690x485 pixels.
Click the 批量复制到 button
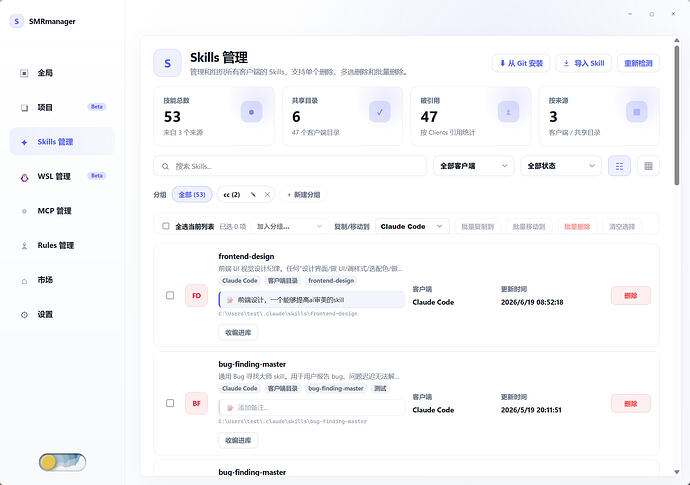pyautogui.click(x=477, y=227)
